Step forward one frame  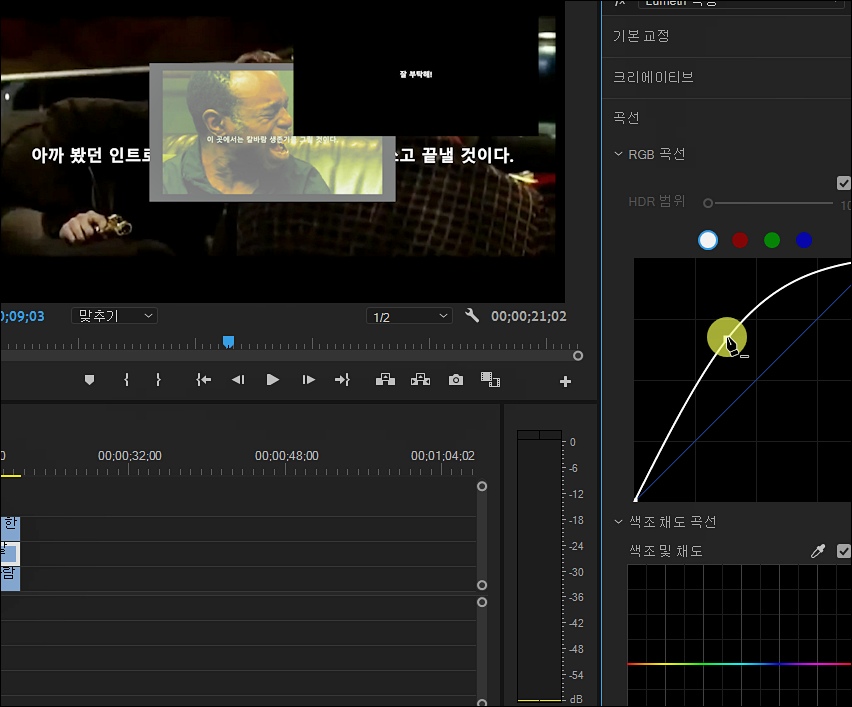pos(308,379)
